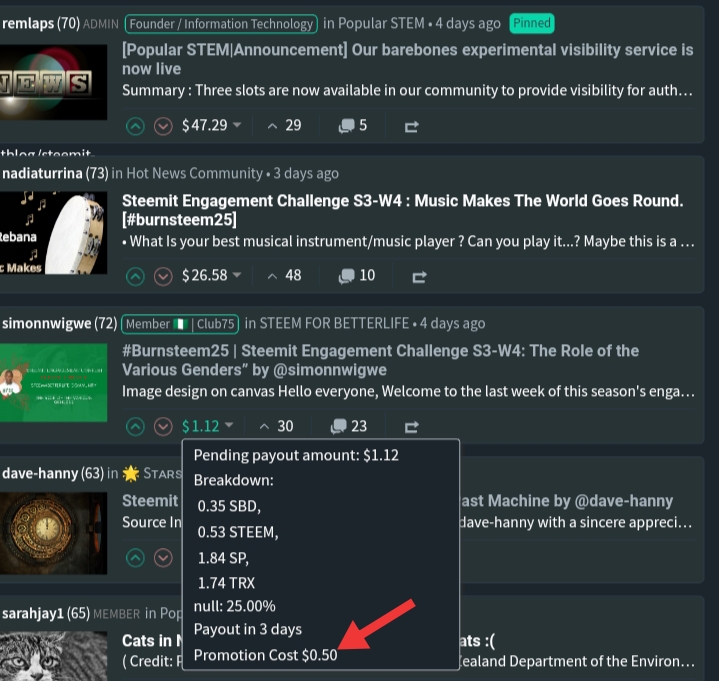Upvote the simonnwigwe Various Genders post
Image resolution: width=719 pixels, height=681 pixels.
135,426
